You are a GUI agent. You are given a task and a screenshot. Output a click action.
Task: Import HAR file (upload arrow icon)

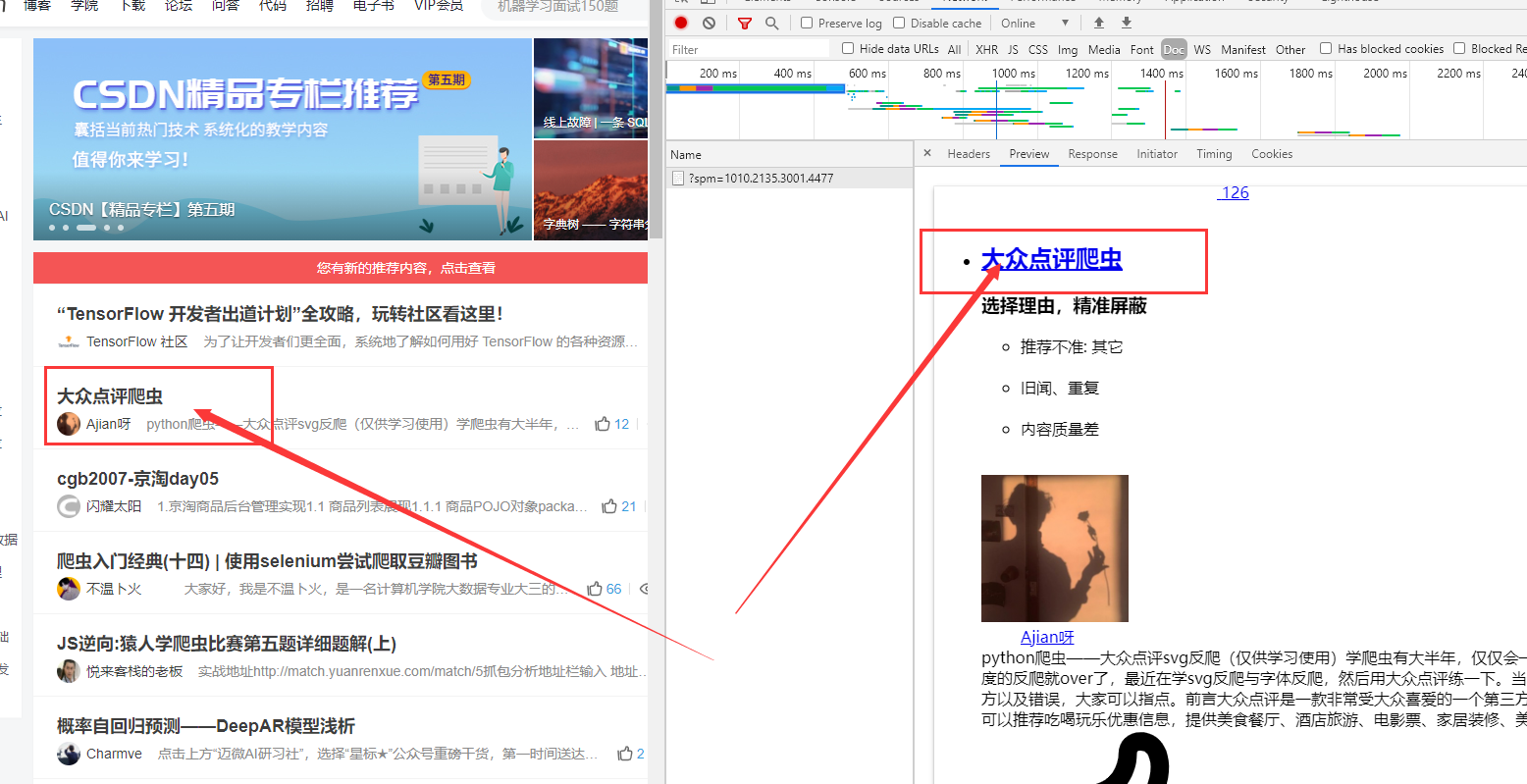[x=1097, y=23]
